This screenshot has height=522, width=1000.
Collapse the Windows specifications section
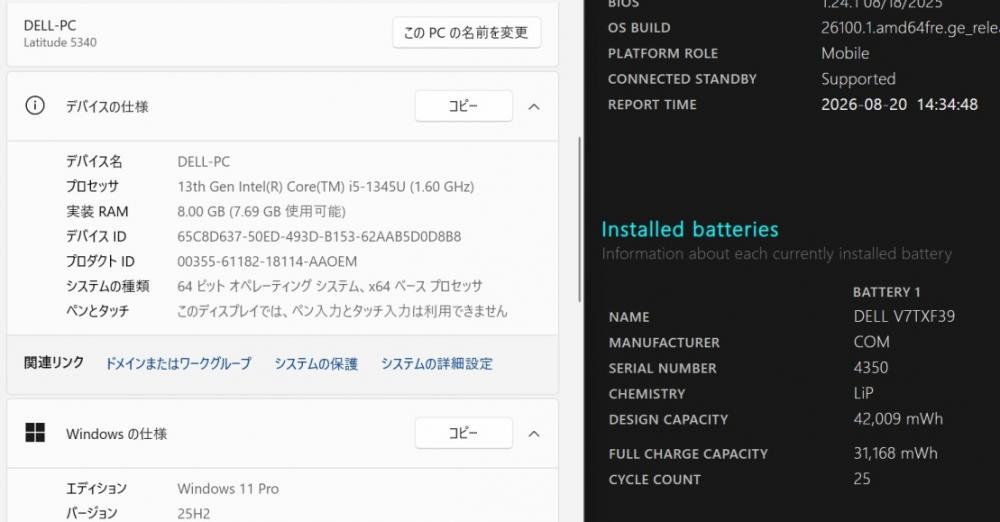[534, 434]
